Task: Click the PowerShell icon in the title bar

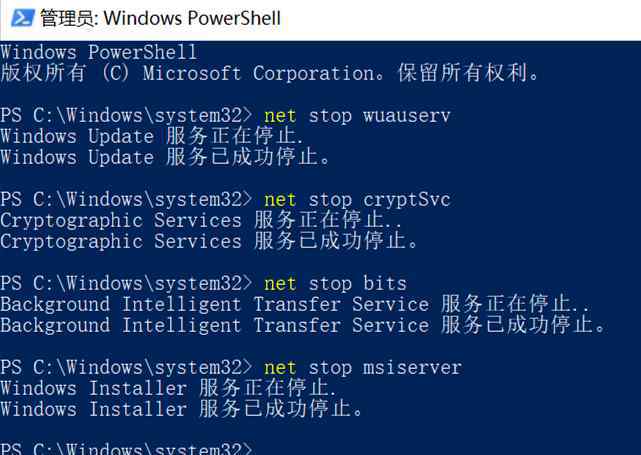Action: tap(23, 18)
